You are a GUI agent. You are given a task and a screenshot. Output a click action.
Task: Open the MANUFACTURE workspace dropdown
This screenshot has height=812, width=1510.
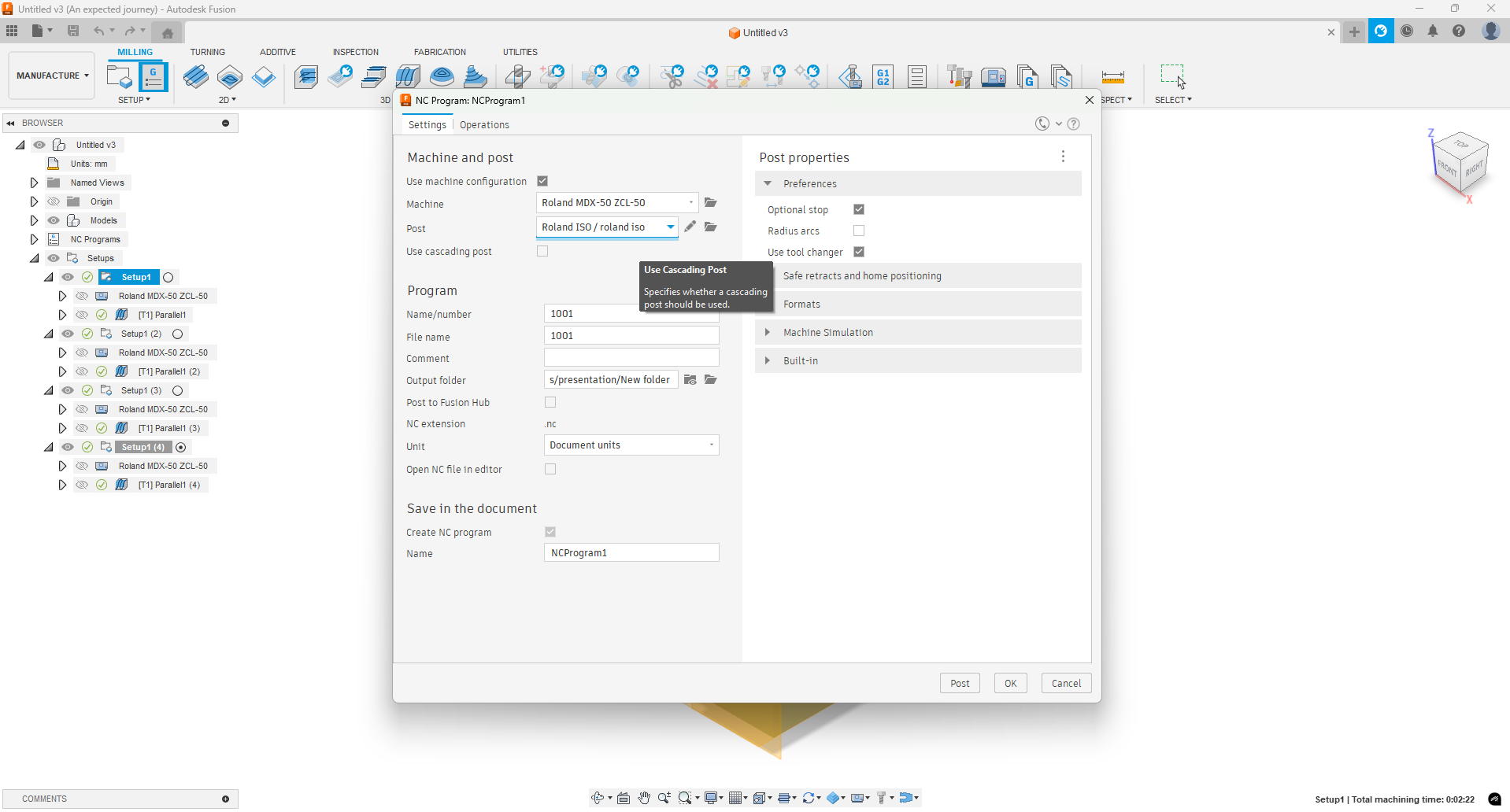click(x=53, y=76)
